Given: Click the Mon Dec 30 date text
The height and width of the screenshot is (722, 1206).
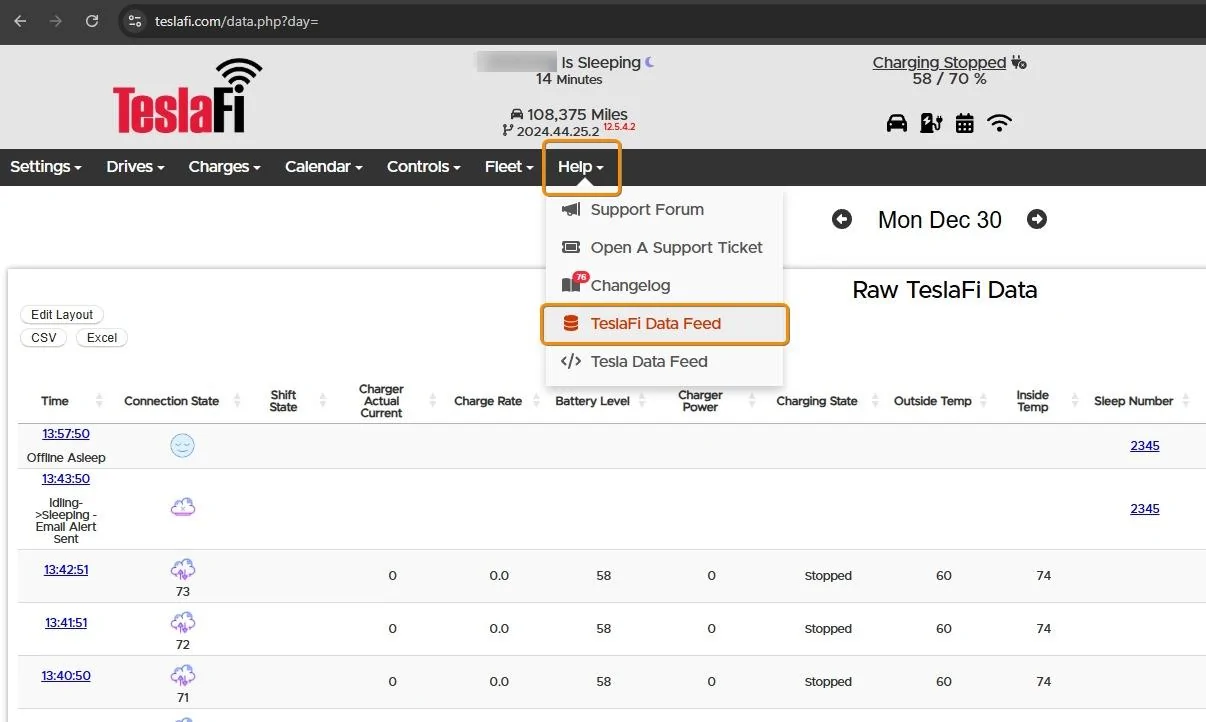Looking at the screenshot, I should point(940,220).
